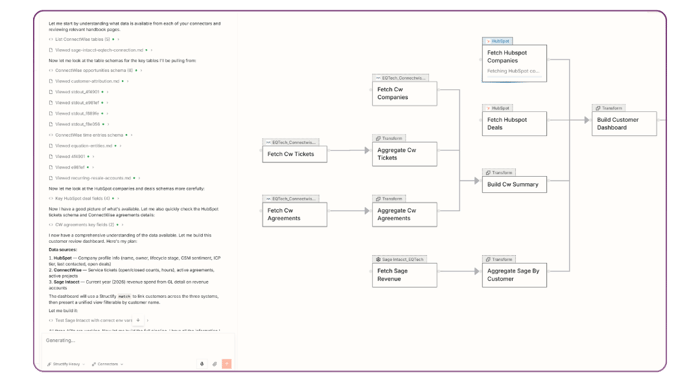Expand equation-entities.md step chevron
This screenshot has width=700, height=382.
tap(121, 145)
